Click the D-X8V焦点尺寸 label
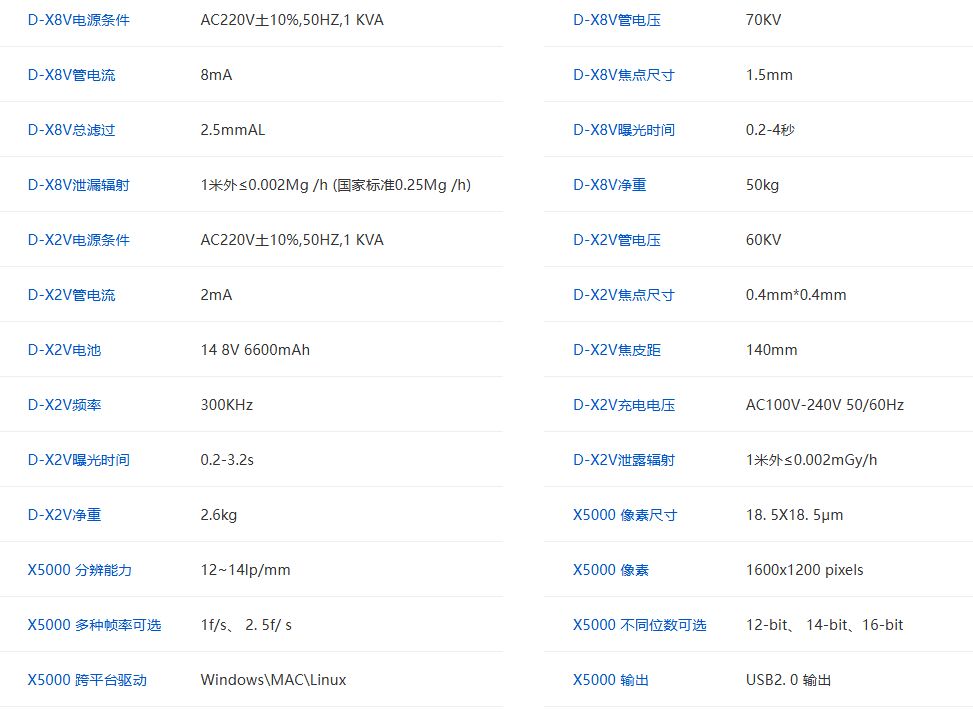973x710 pixels. pyautogui.click(x=623, y=75)
